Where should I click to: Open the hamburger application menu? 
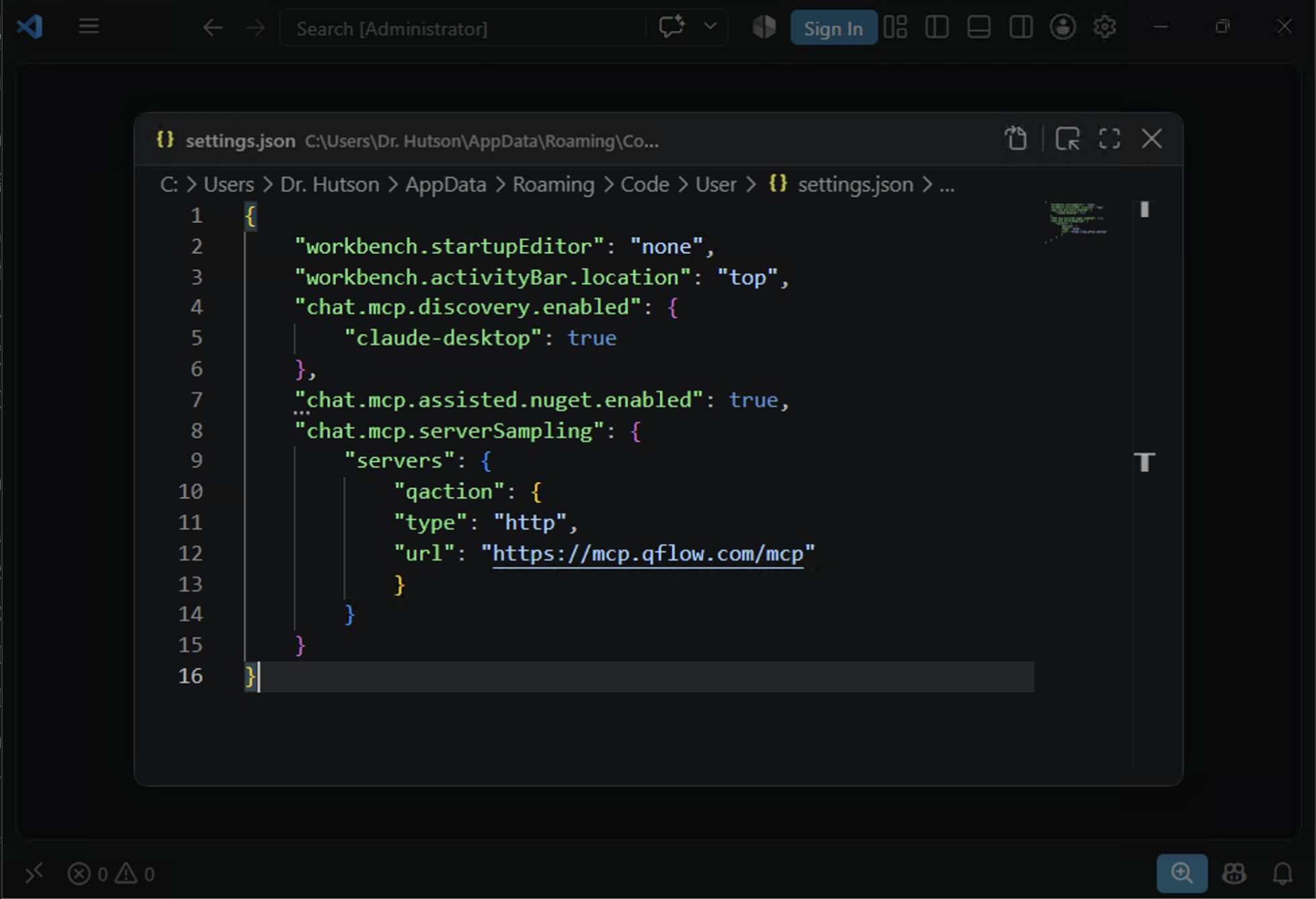pyautogui.click(x=89, y=27)
